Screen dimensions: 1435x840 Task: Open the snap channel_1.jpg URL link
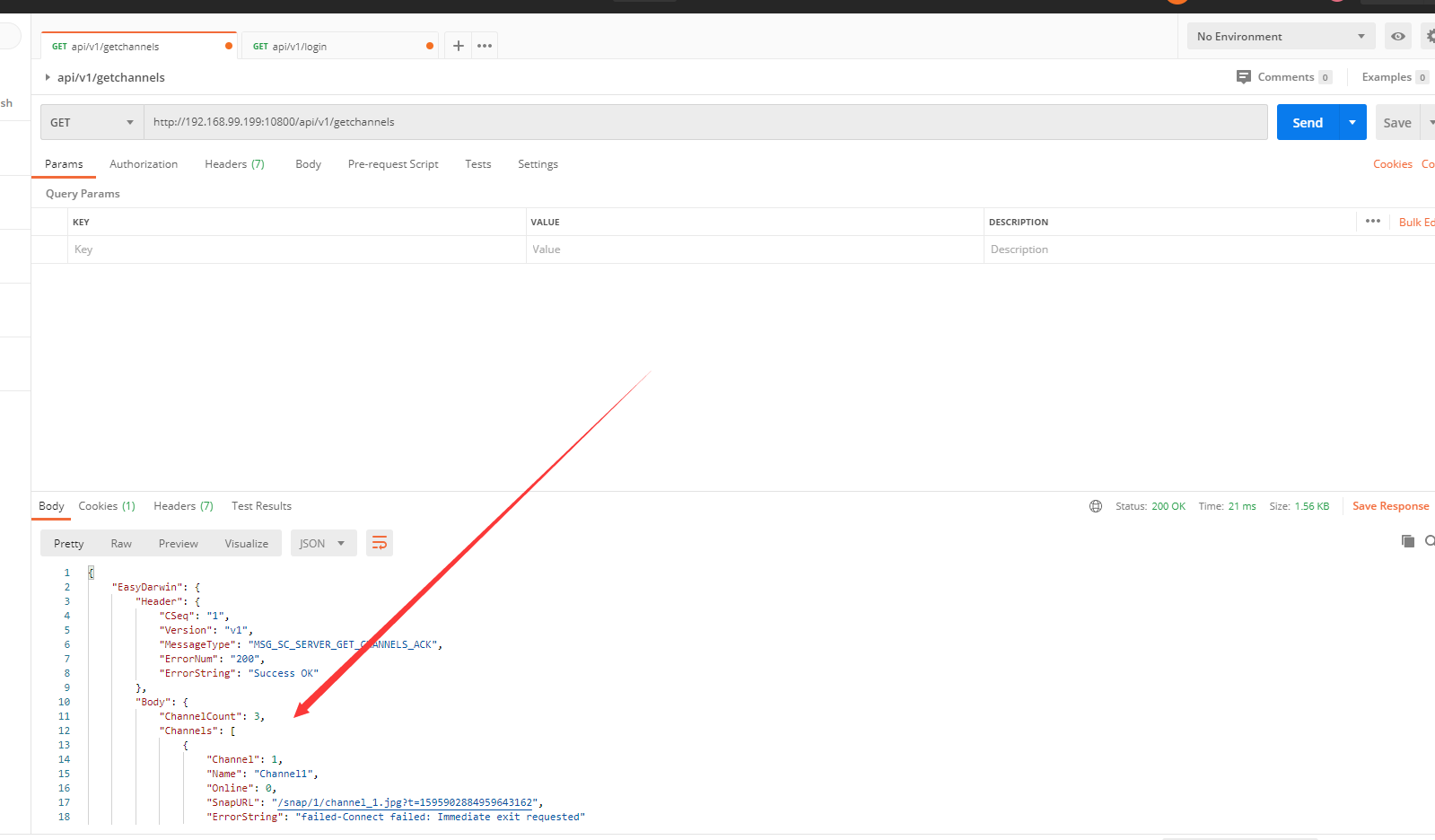tap(407, 802)
